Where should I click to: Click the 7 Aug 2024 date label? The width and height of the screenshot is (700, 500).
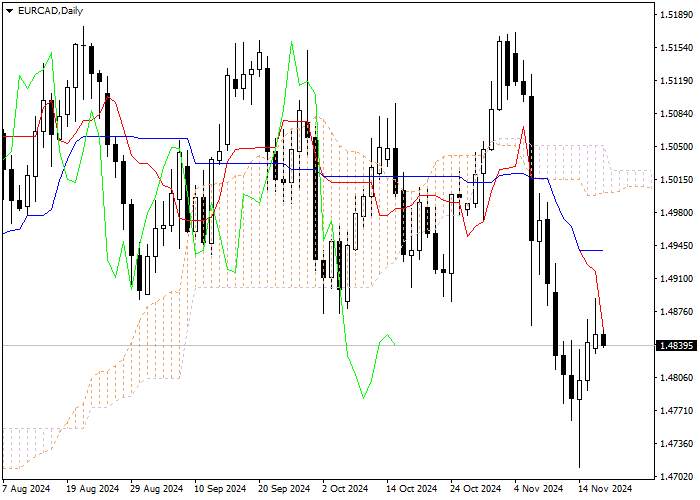tap(26, 489)
